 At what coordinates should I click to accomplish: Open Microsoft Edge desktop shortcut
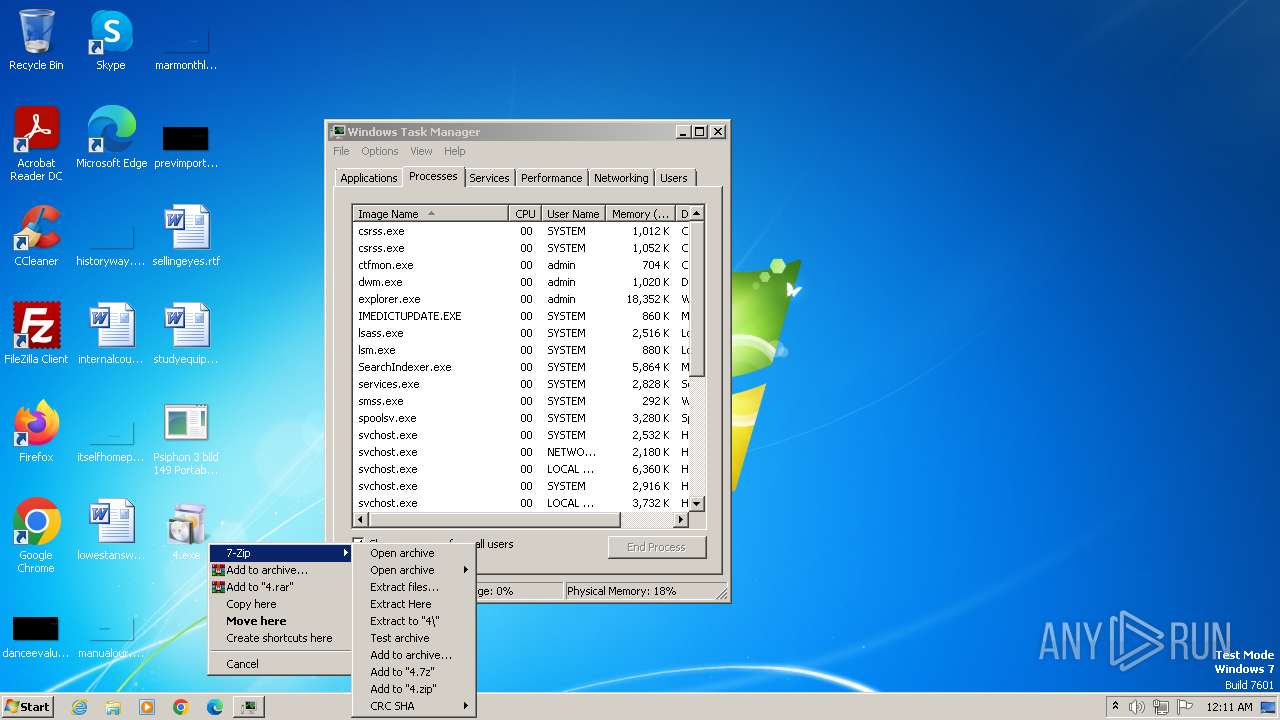(x=111, y=138)
